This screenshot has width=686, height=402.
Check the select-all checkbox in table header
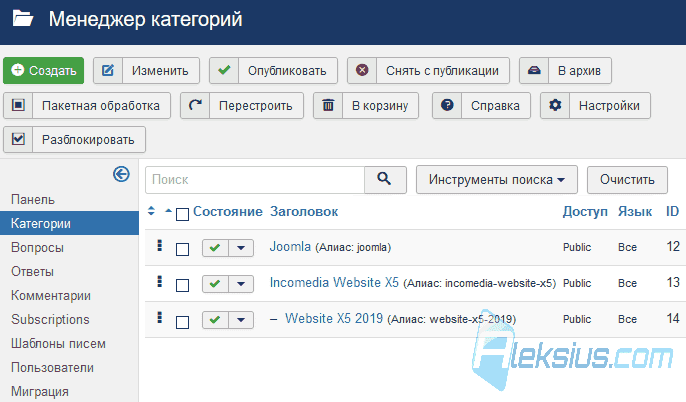coord(182,214)
